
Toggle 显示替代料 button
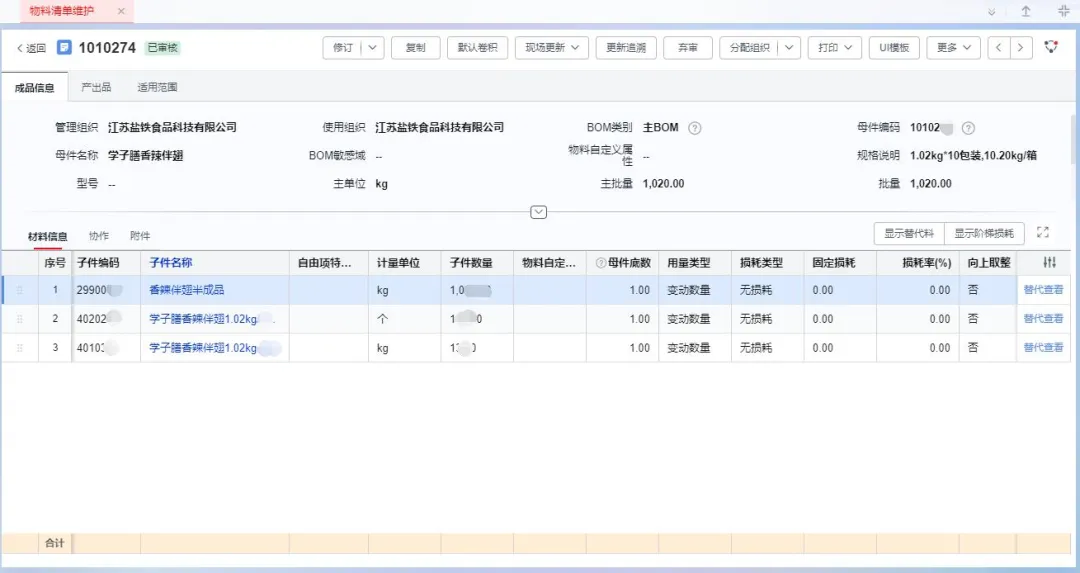tap(909, 233)
